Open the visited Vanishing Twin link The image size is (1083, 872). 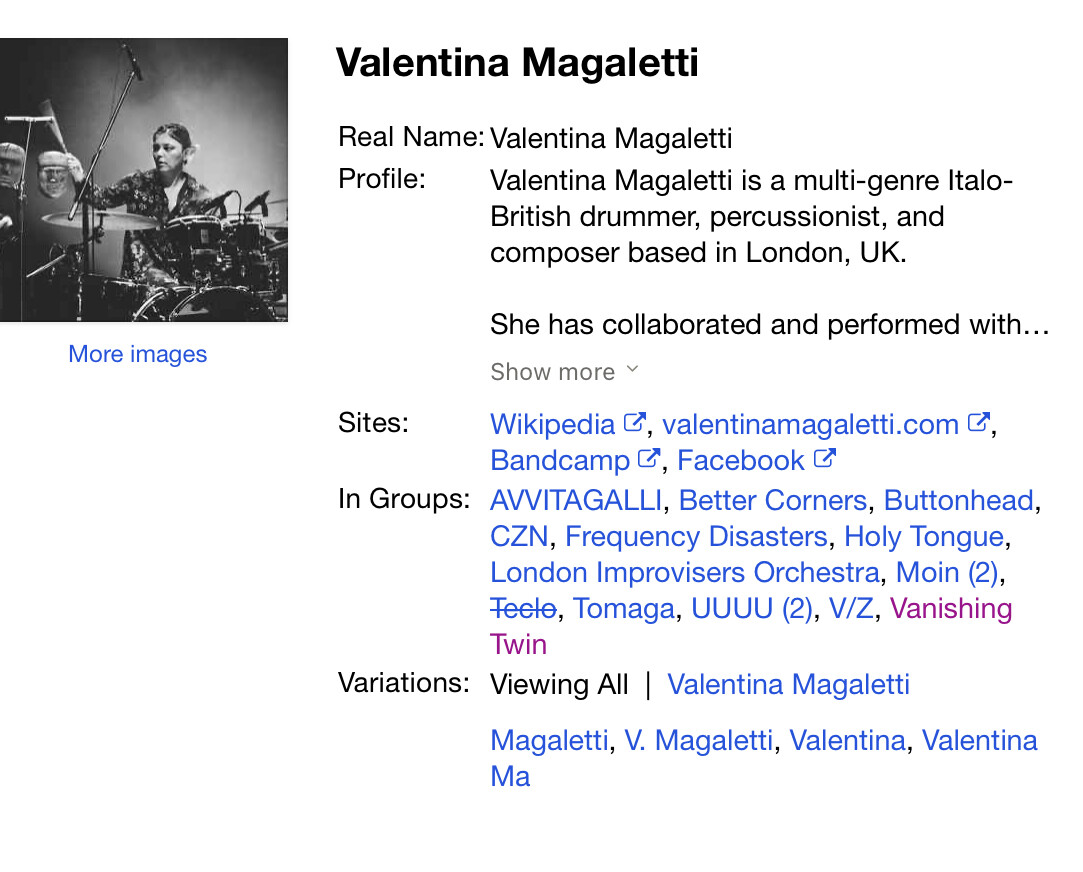coord(950,608)
